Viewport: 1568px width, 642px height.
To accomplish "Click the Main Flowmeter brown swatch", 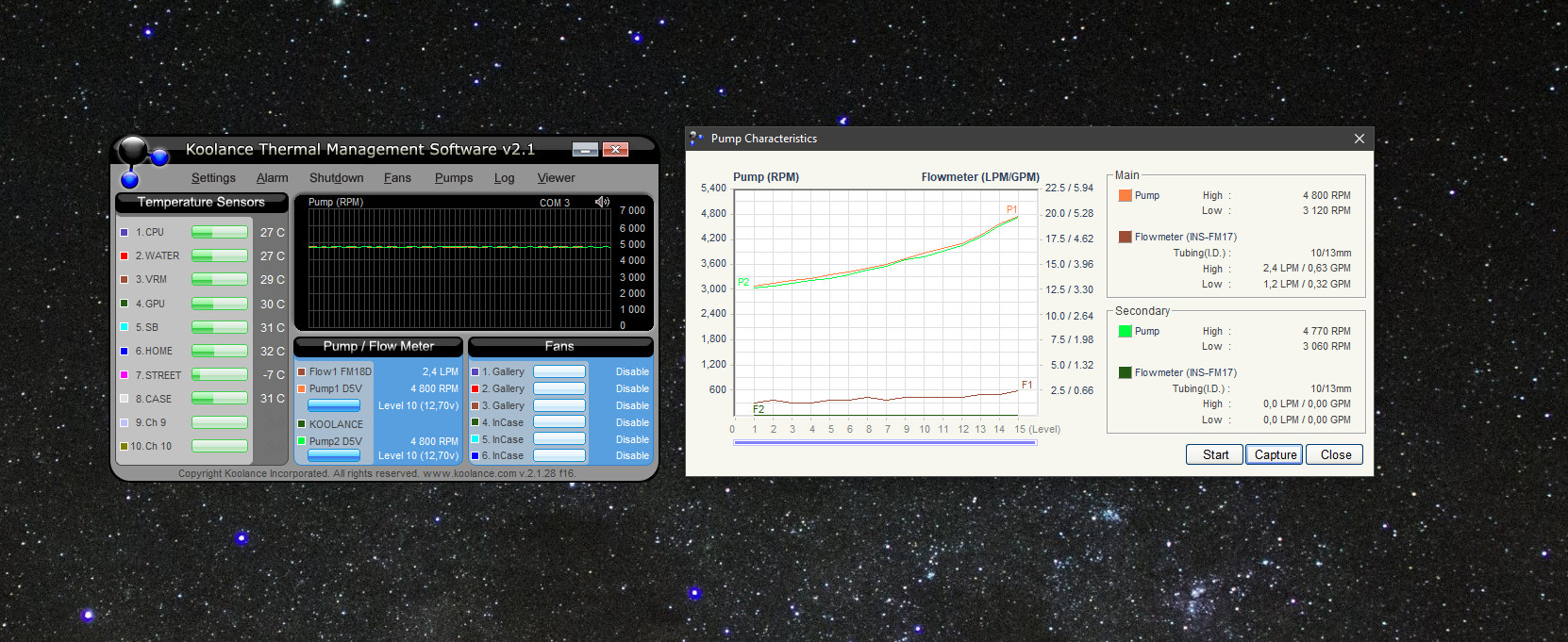I will [1125, 237].
